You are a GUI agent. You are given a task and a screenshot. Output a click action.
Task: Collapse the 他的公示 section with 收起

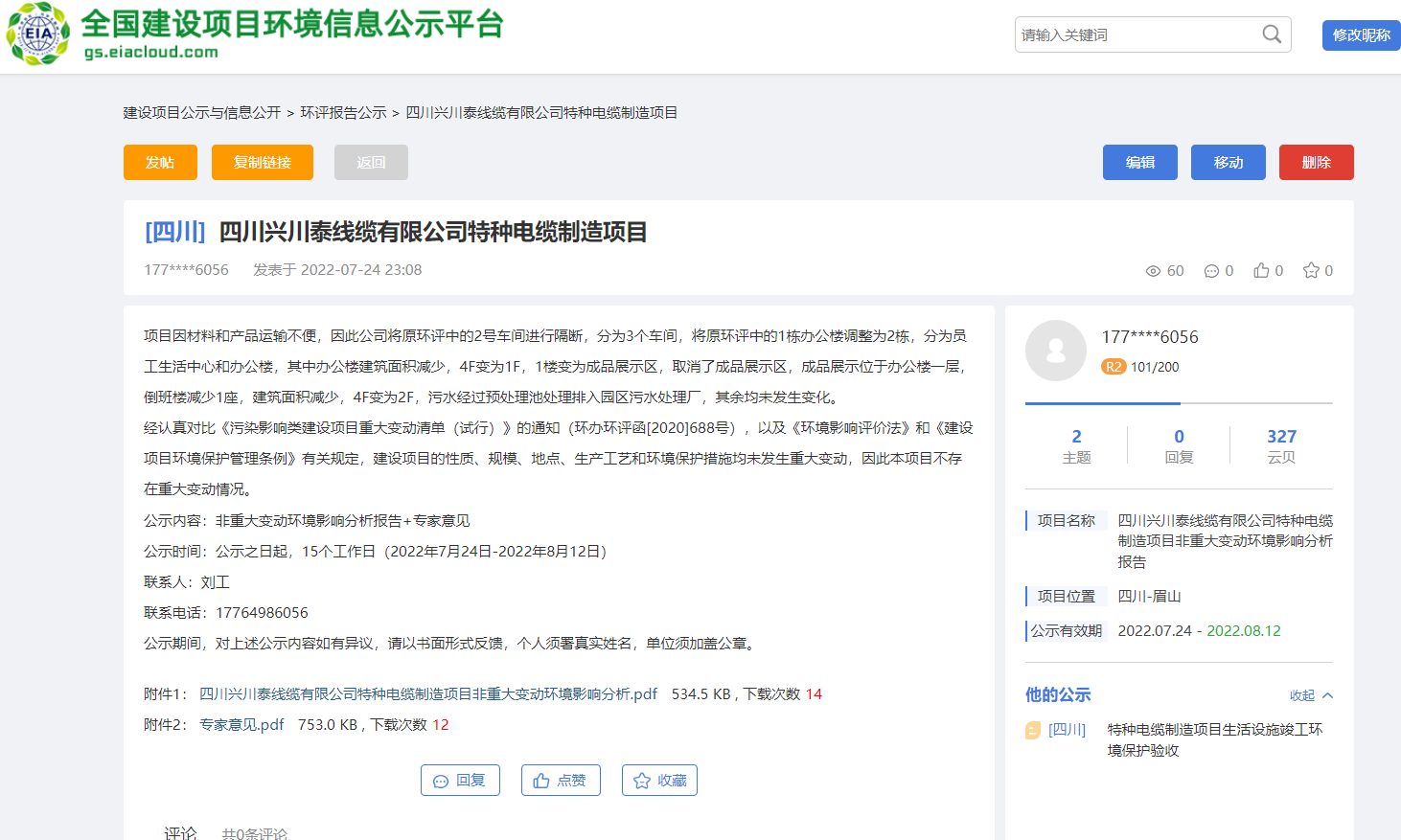coord(1311,695)
